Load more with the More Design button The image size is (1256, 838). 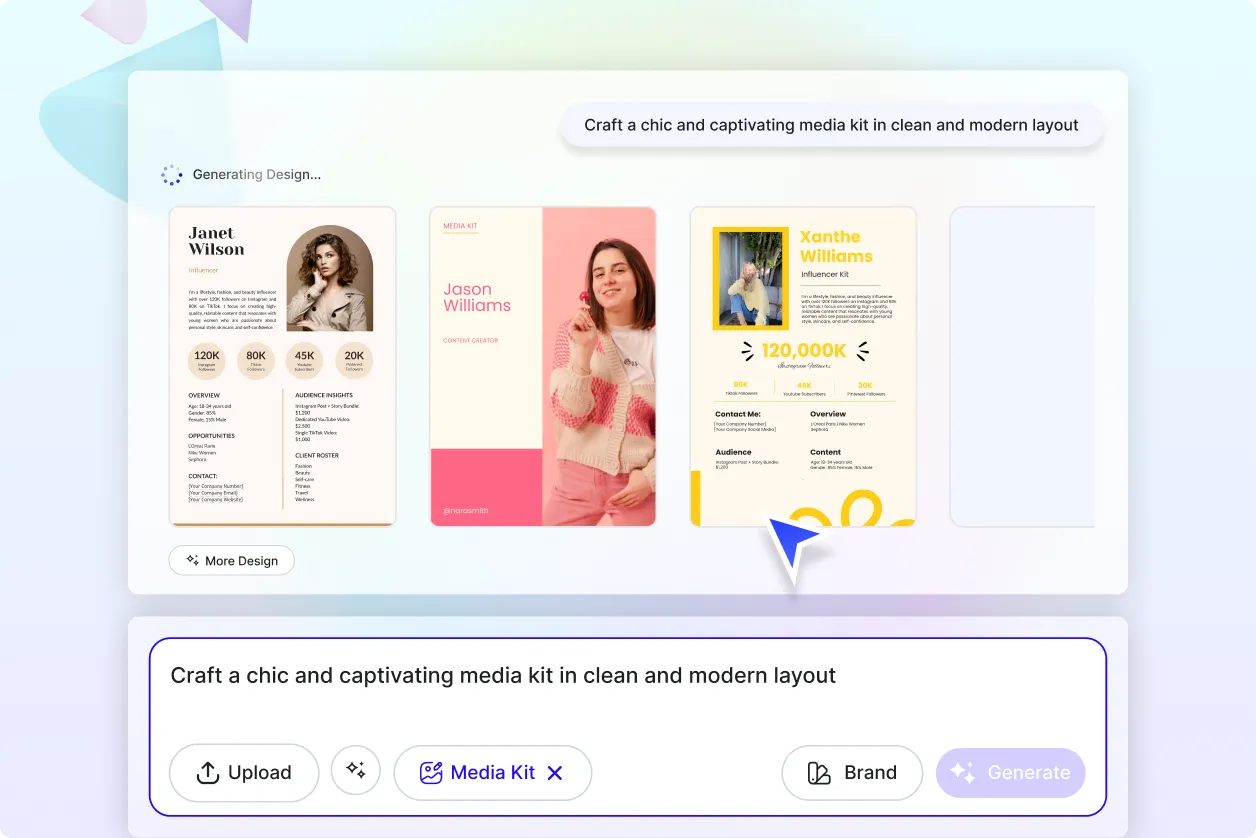pos(231,561)
